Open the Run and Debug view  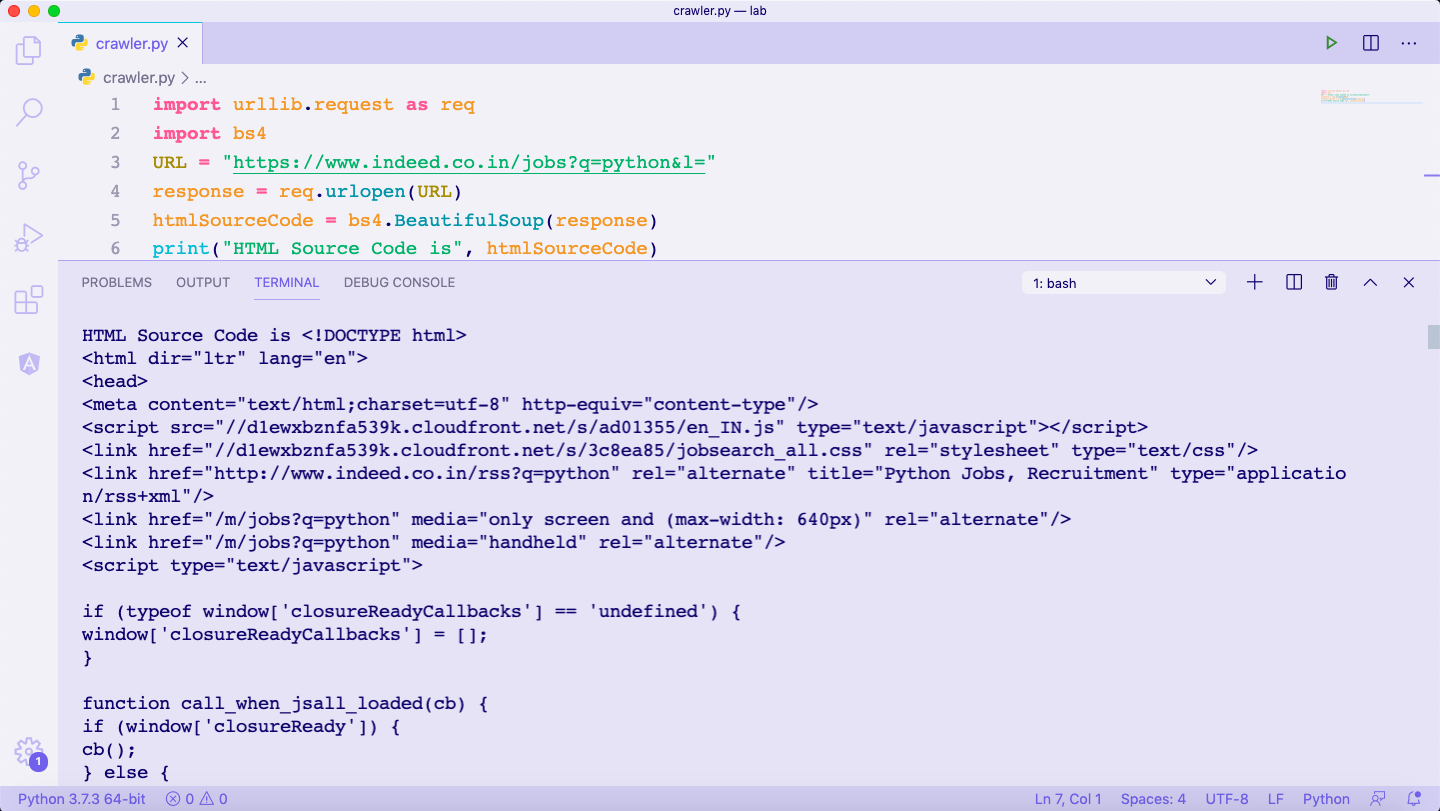[x=29, y=238]
